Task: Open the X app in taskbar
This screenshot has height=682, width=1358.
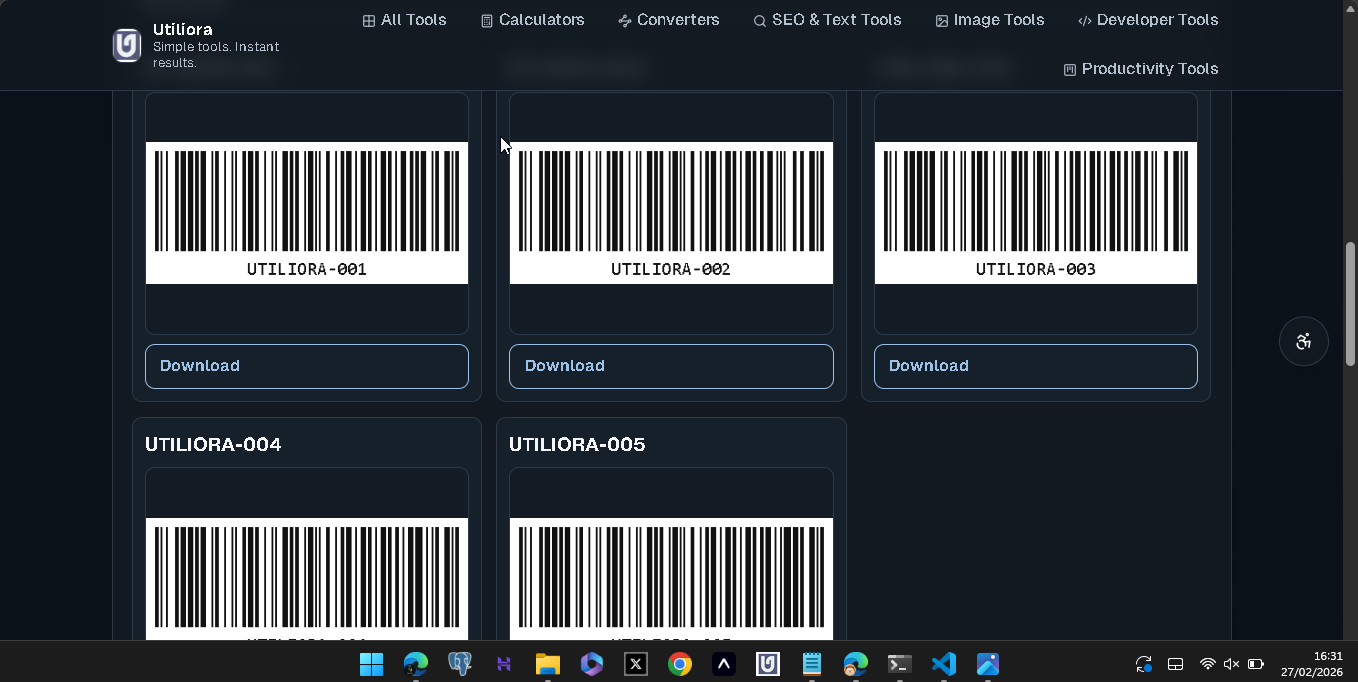Action: click(x=636, y=664)
